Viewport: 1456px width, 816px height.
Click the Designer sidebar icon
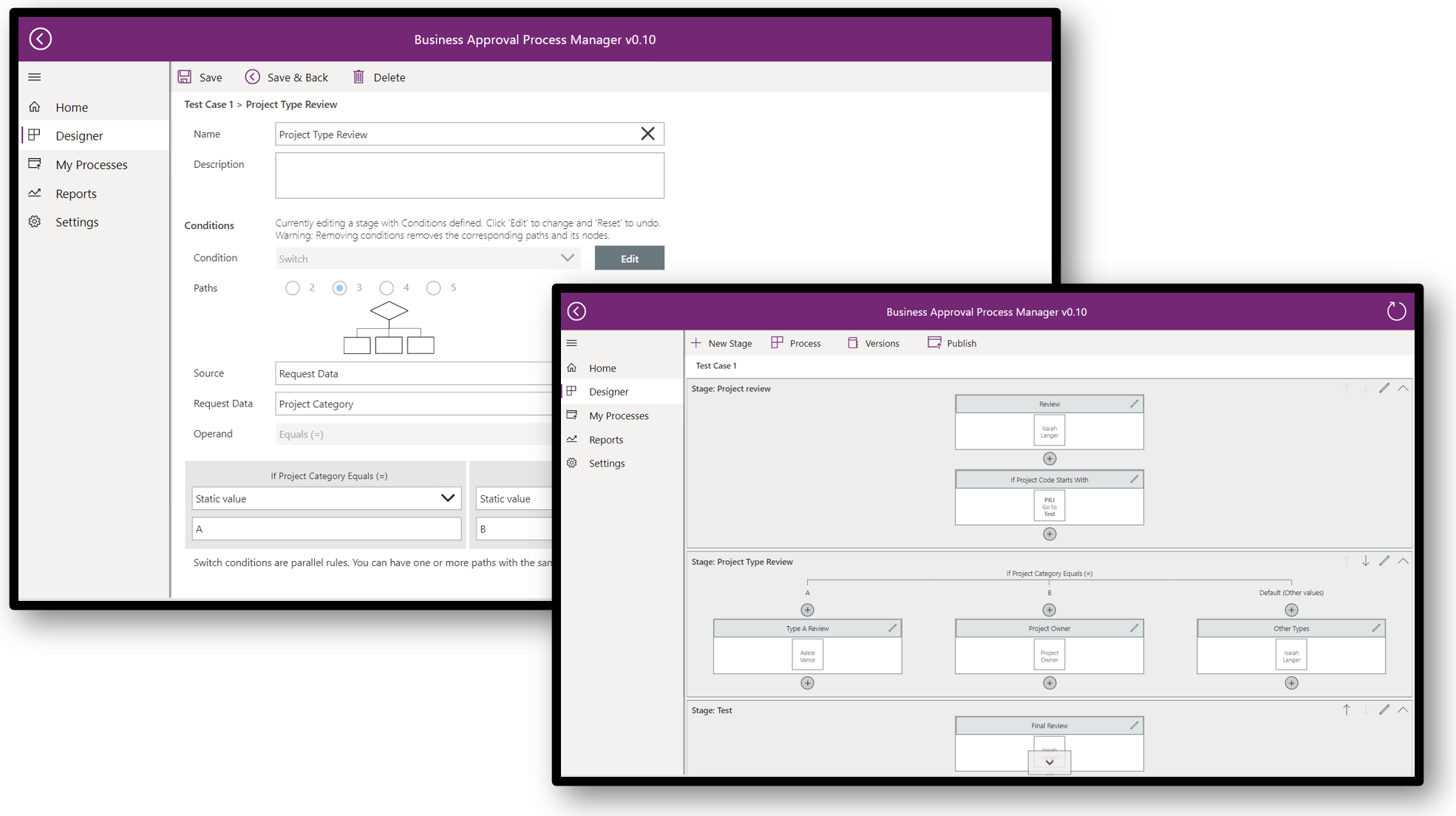pos(35,135)
